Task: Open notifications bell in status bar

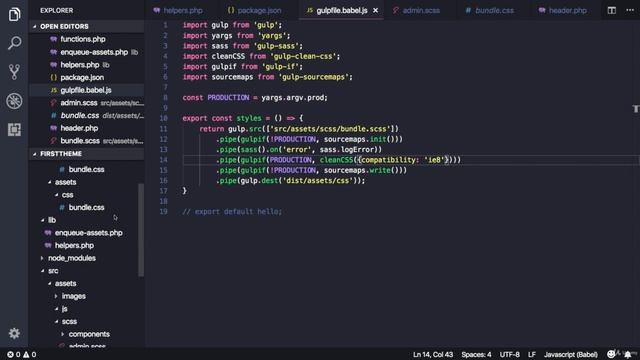Action: tap(628, 355)
